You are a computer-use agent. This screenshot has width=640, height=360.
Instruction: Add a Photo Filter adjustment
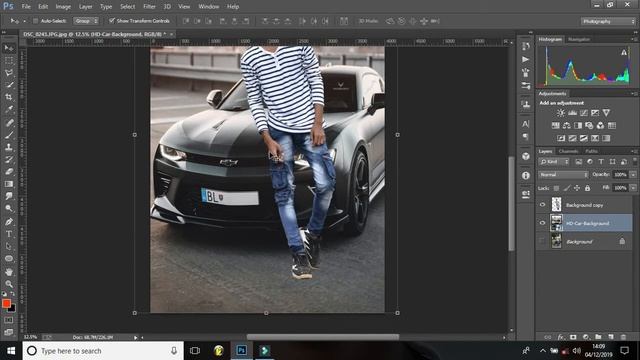tap(589, 125)
